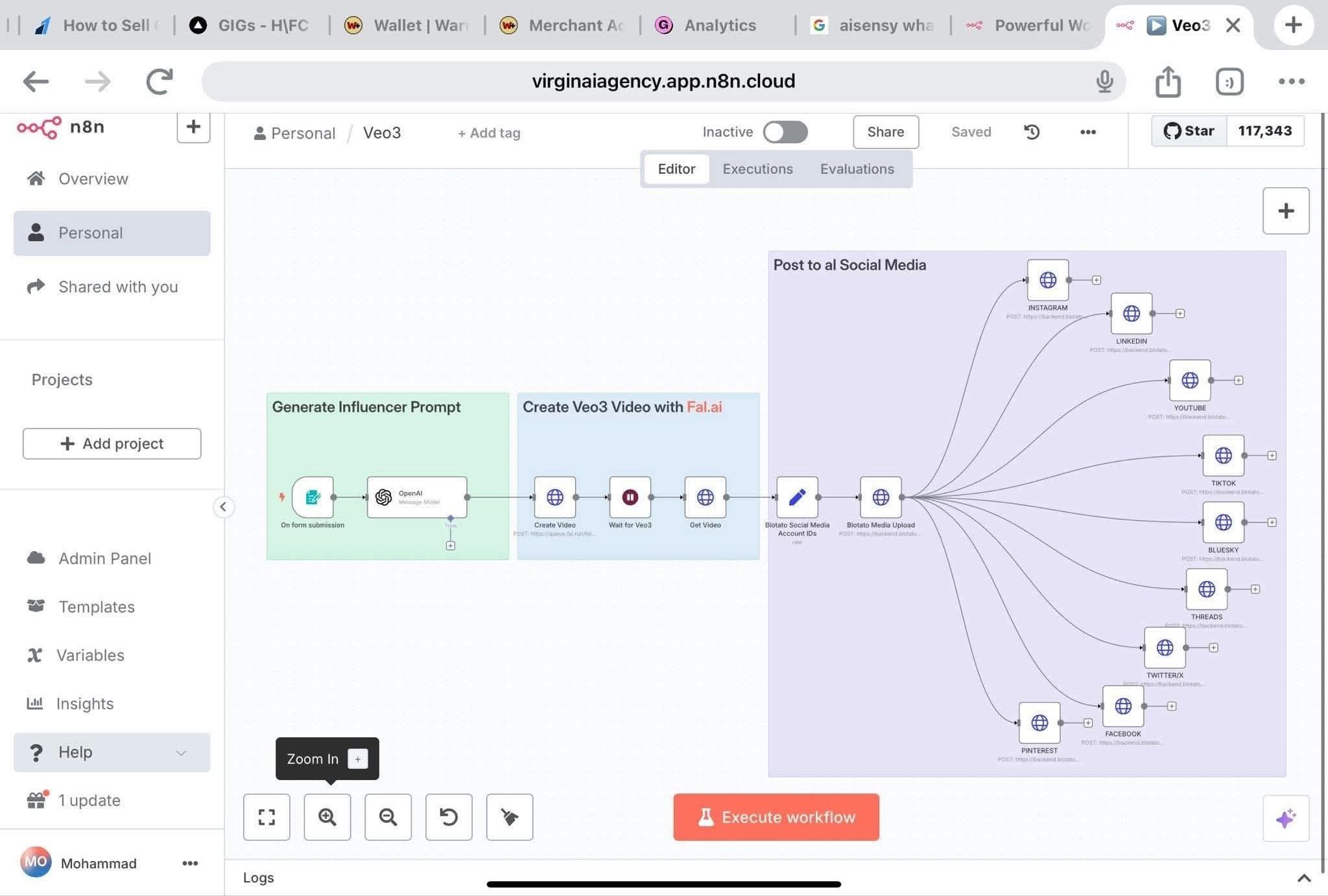Click the Add project button
Viewport: 1328px width, 896px height.
pos(112,443)
